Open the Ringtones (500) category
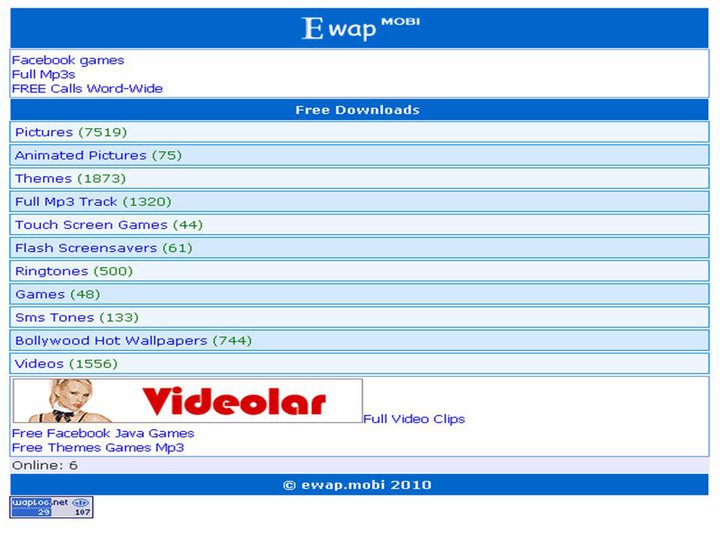720x540 pixels. (360, 271)
